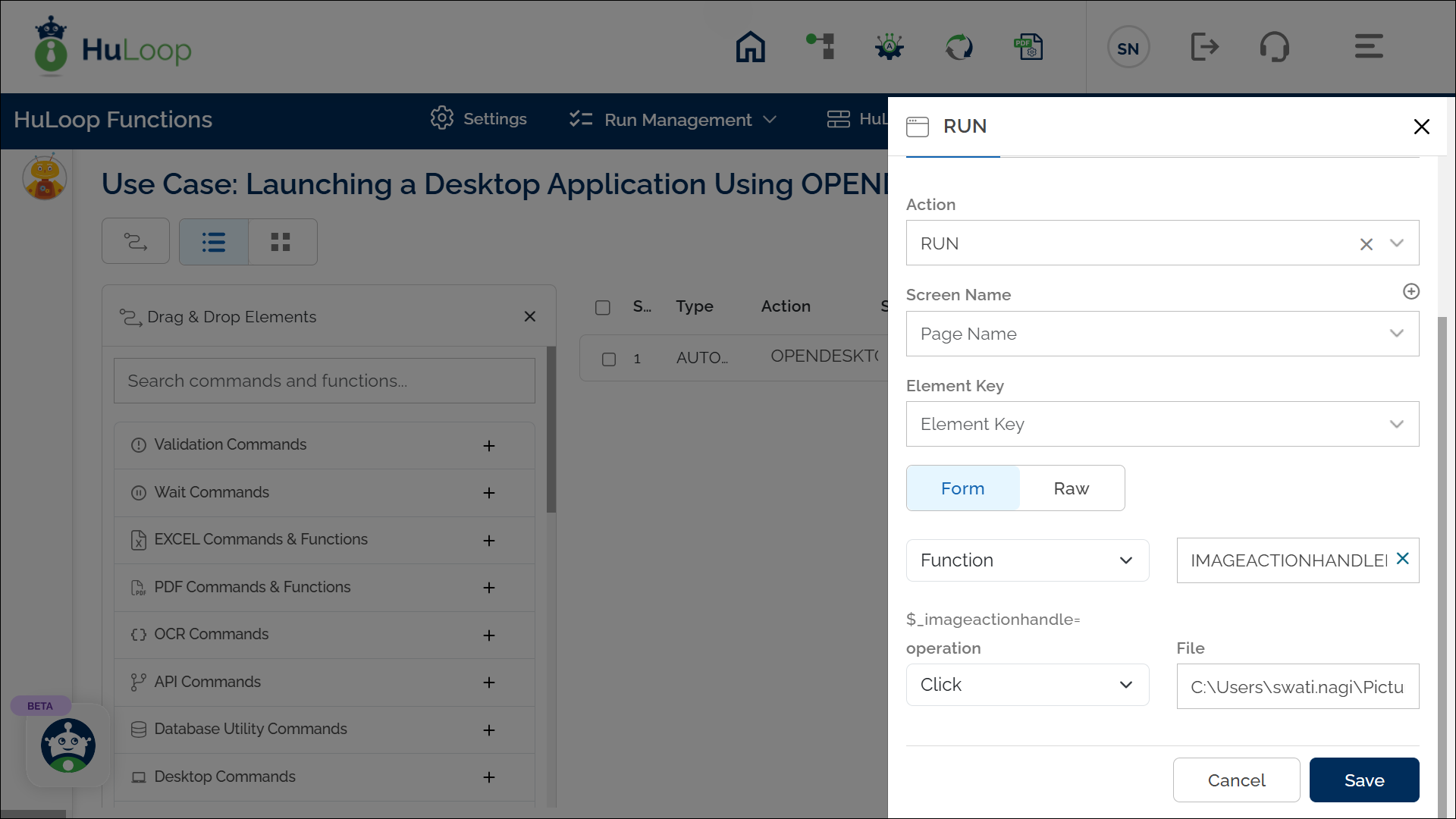Click the plus icon beside Screen Name
The width and height of the screenshot is (1456, 819).
click(x=1410, y=291)
